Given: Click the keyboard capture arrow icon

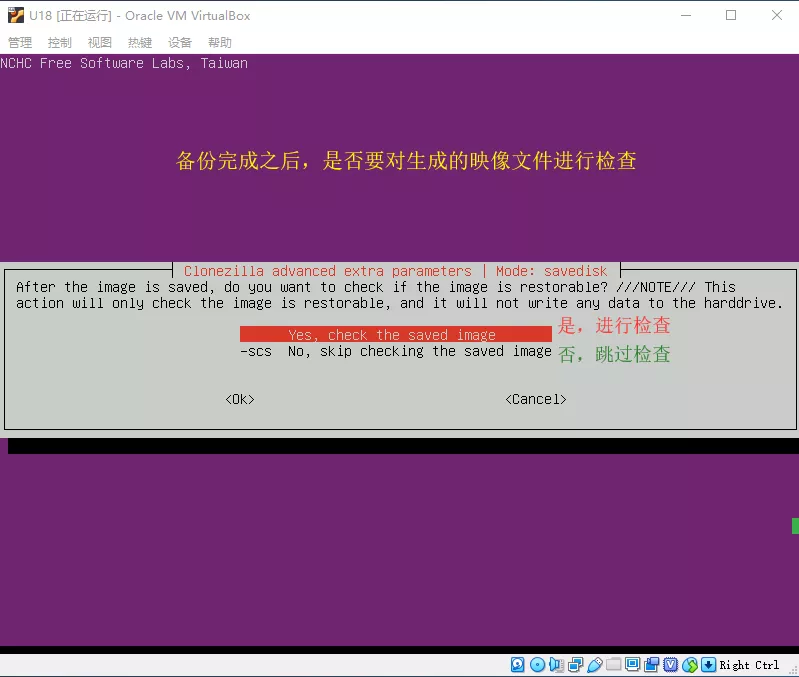Looking at the screenshot, I should [708, 665].
